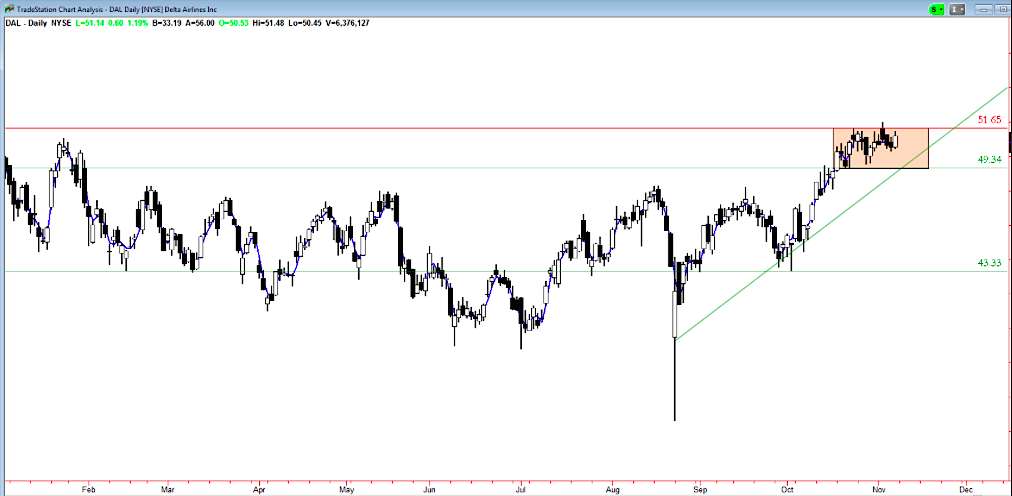Viewport: 1012px width, 496px height.
Task: Click the May label on time axis
Action: [347, 490]
